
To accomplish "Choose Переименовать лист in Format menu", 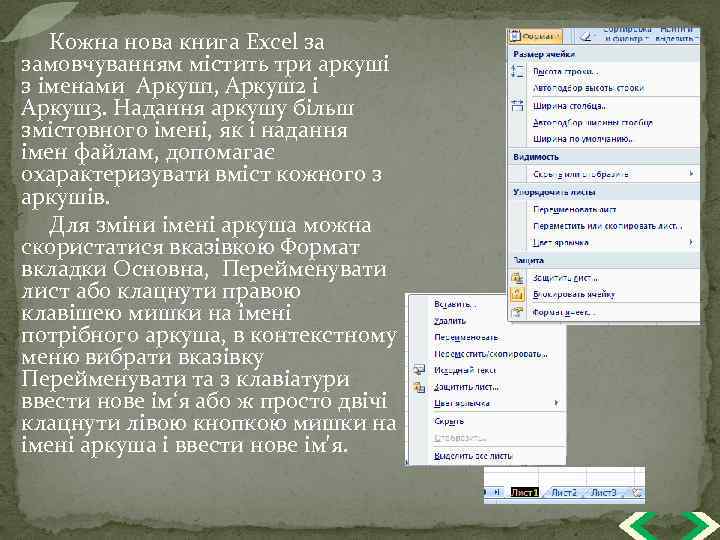I will point(574,210).
